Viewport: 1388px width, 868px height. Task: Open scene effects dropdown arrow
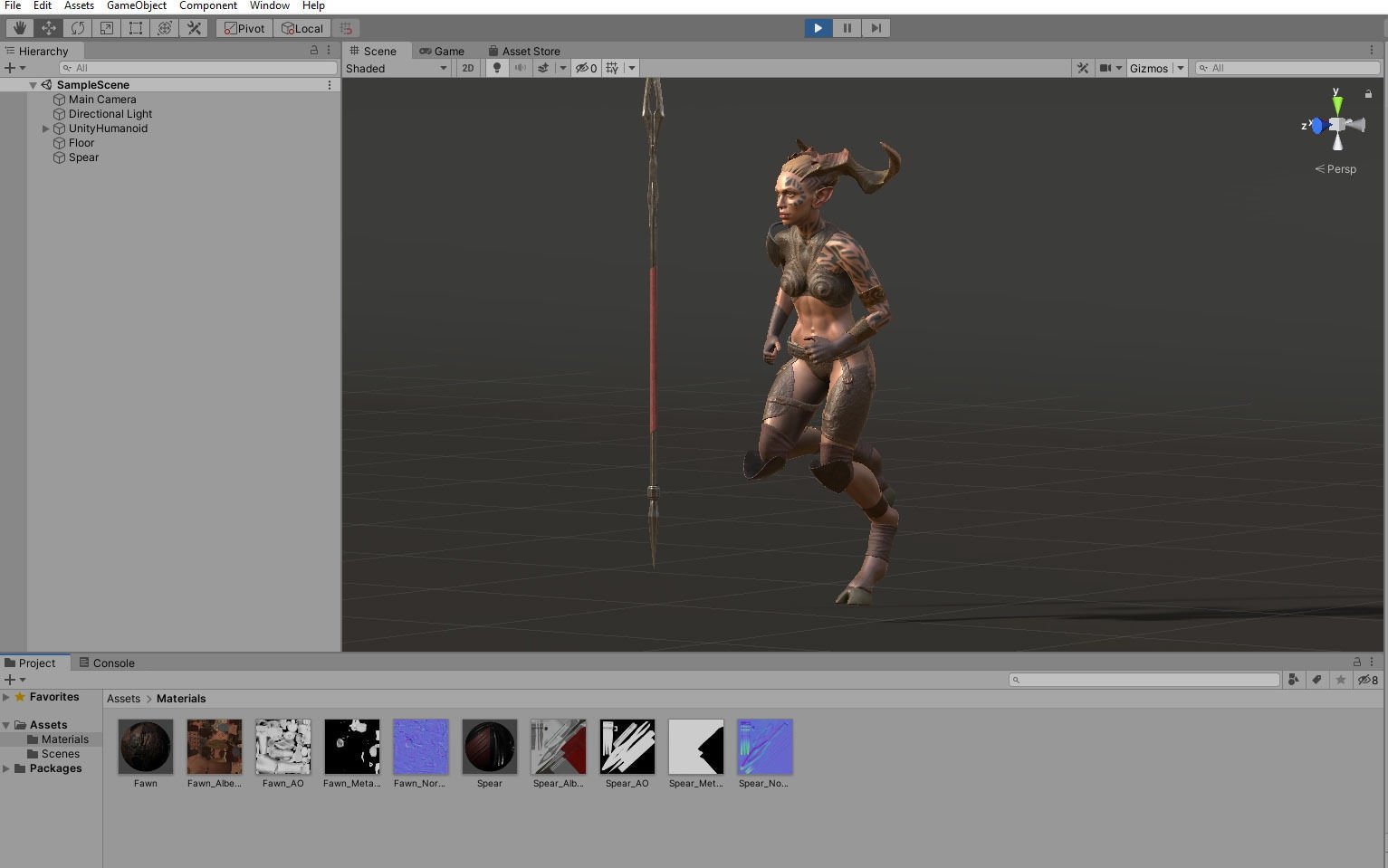(562, 68)
